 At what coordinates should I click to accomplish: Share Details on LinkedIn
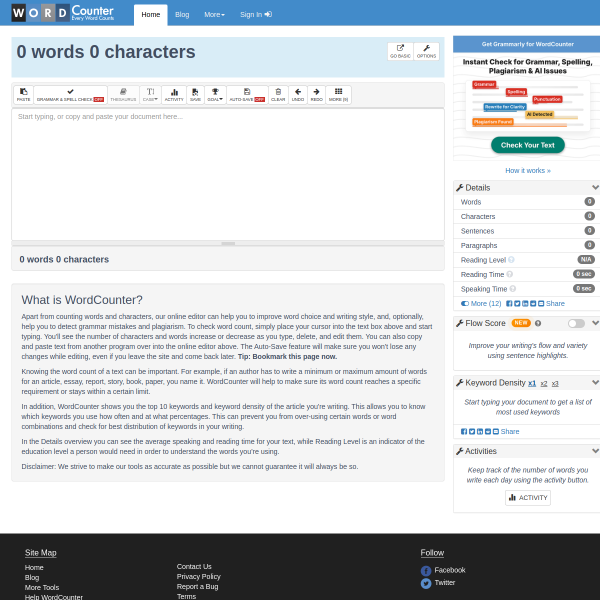pos(525,303)
